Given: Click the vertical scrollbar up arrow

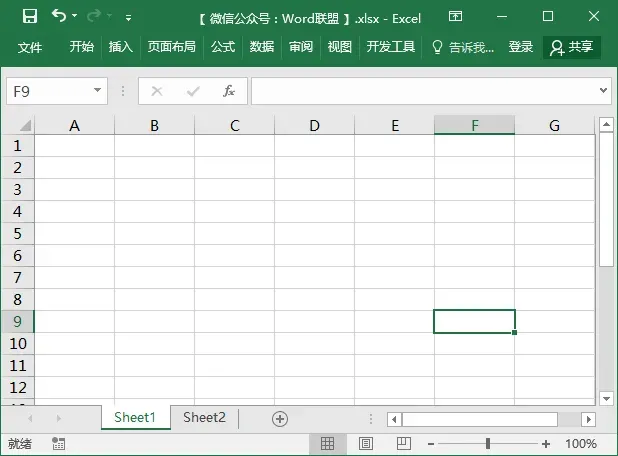Looking at the screenshot, I should (606, 125).
